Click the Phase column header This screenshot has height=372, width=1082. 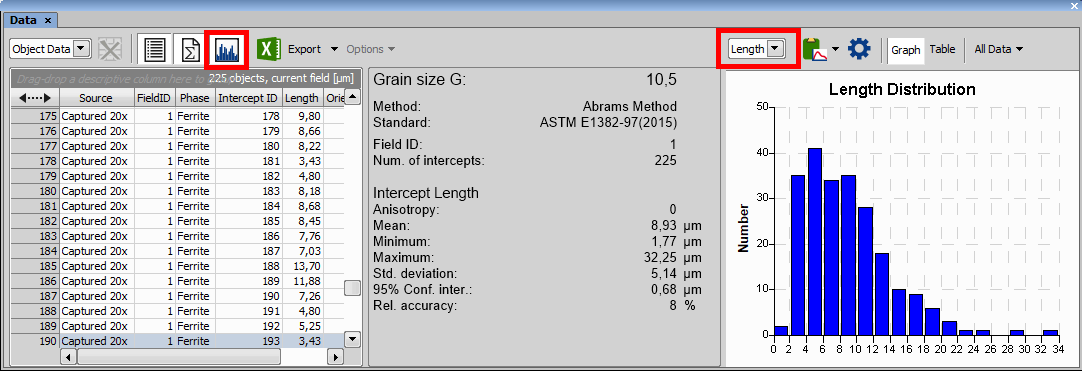tap(195, 98)
